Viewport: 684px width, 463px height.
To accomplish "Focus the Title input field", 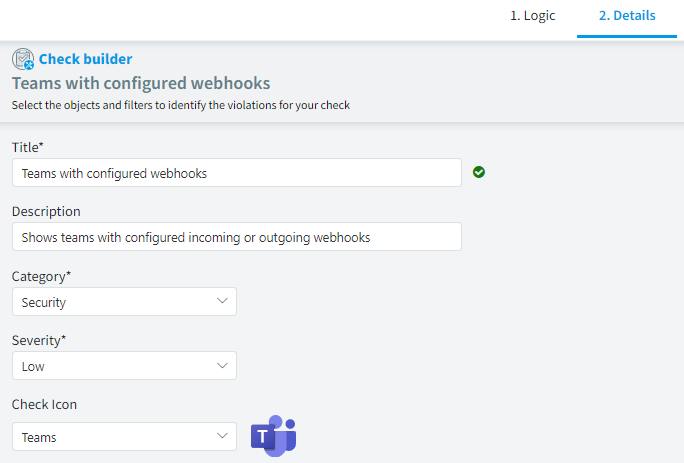I will click(237, 173).
